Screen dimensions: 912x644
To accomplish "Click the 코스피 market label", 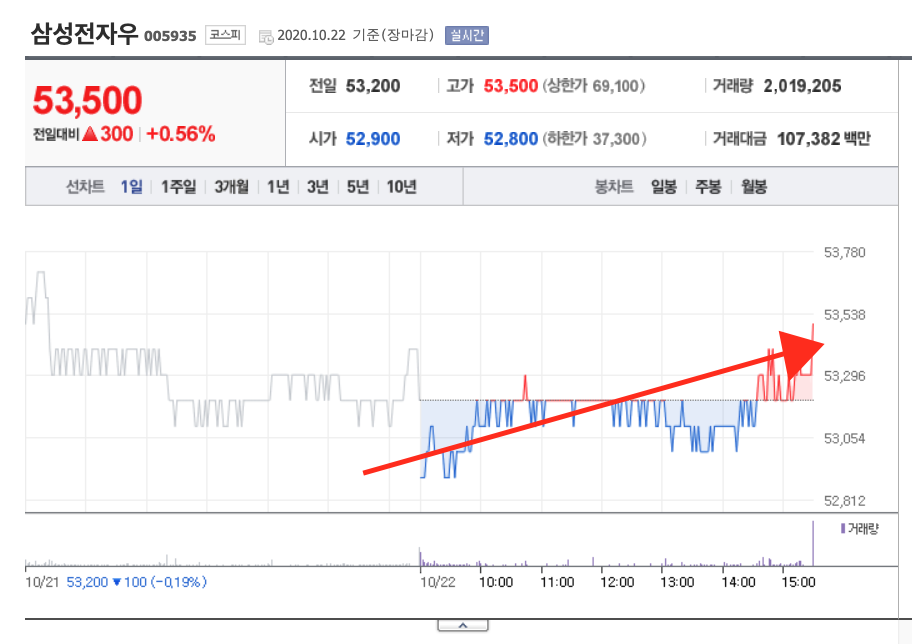I will click(225, 35).
